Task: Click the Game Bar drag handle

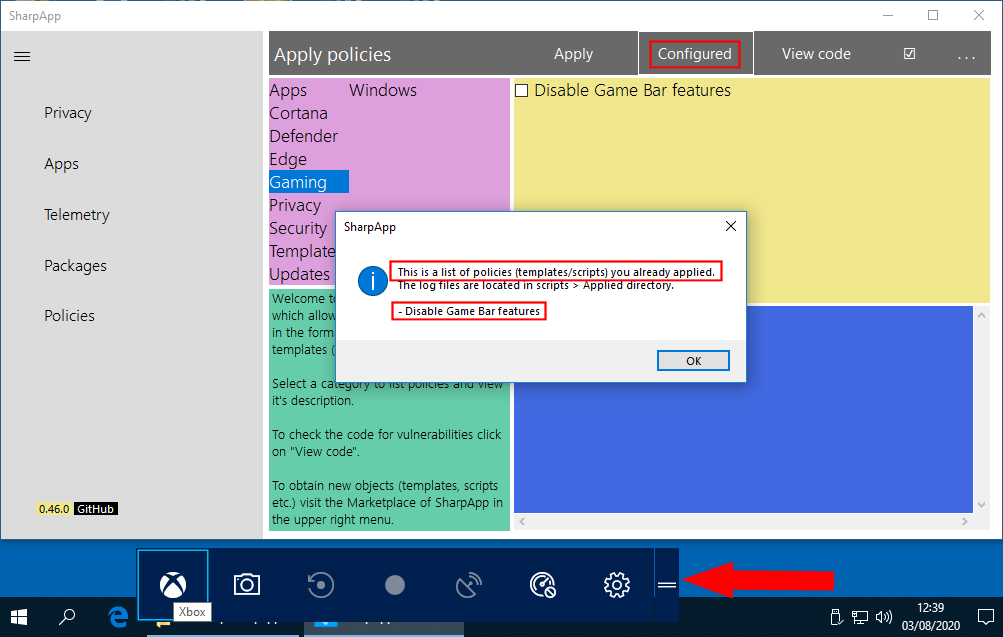Action: tap(666, 585)
